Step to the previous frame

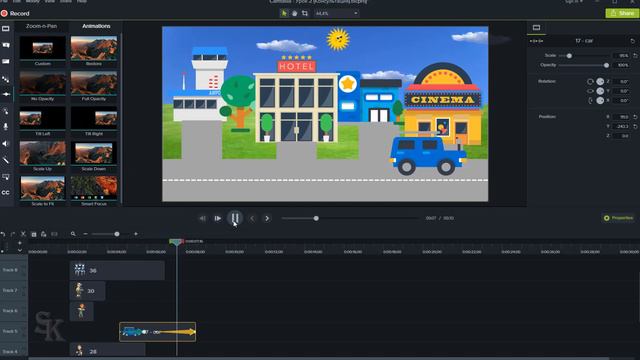pos(202,218)
